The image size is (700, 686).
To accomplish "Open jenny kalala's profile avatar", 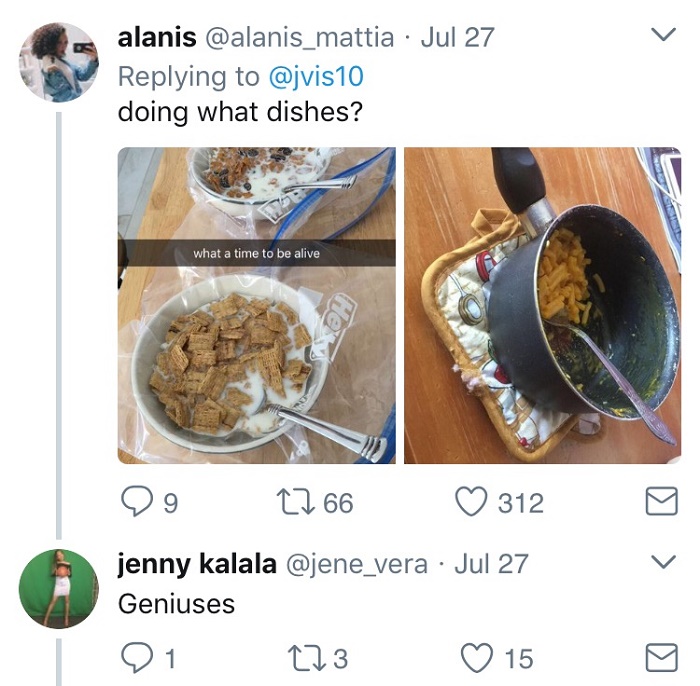I will pos(59,588).
